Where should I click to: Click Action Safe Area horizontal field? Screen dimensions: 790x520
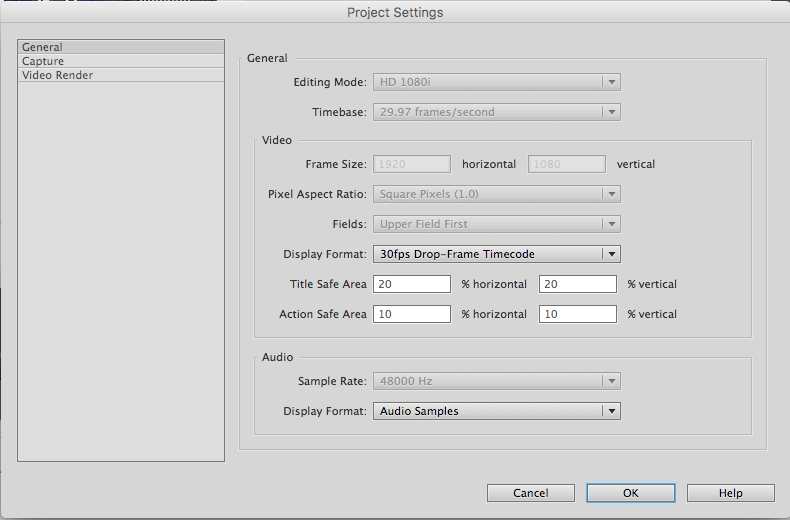[412, 314]
